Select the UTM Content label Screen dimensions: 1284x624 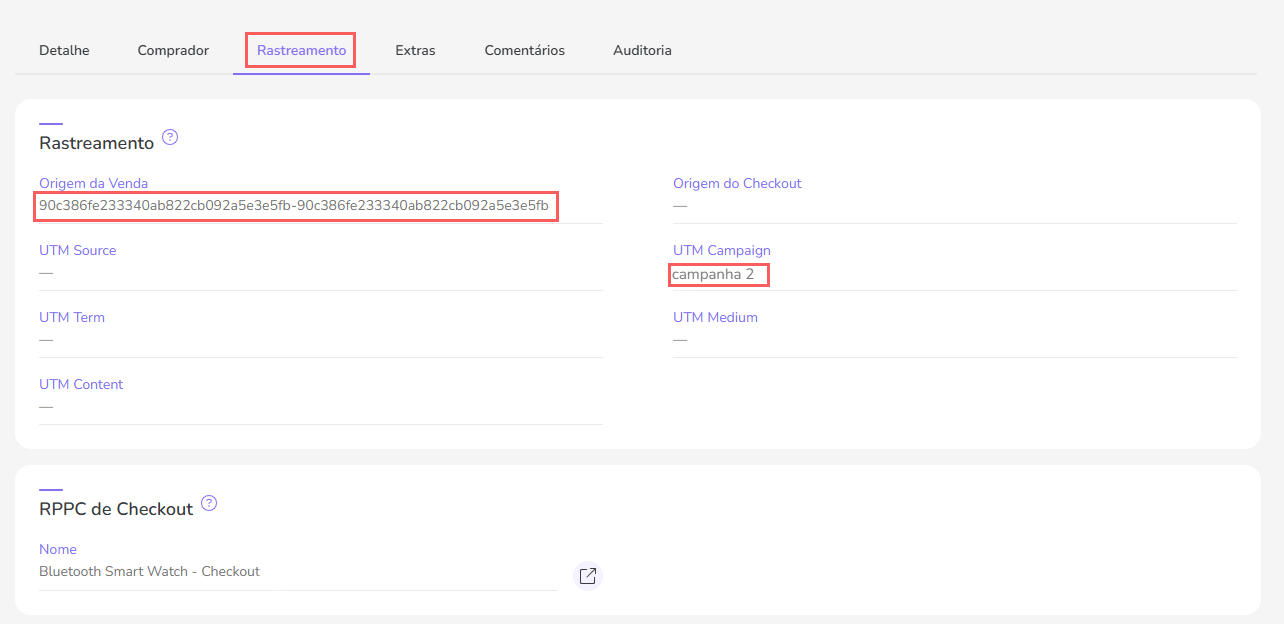[x=81, y=384]
